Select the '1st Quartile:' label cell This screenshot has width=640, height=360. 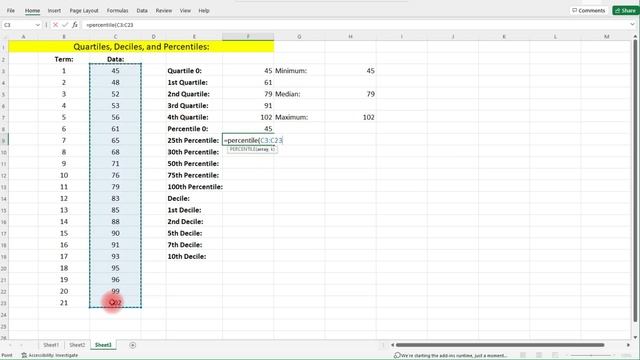pos(194,82)
